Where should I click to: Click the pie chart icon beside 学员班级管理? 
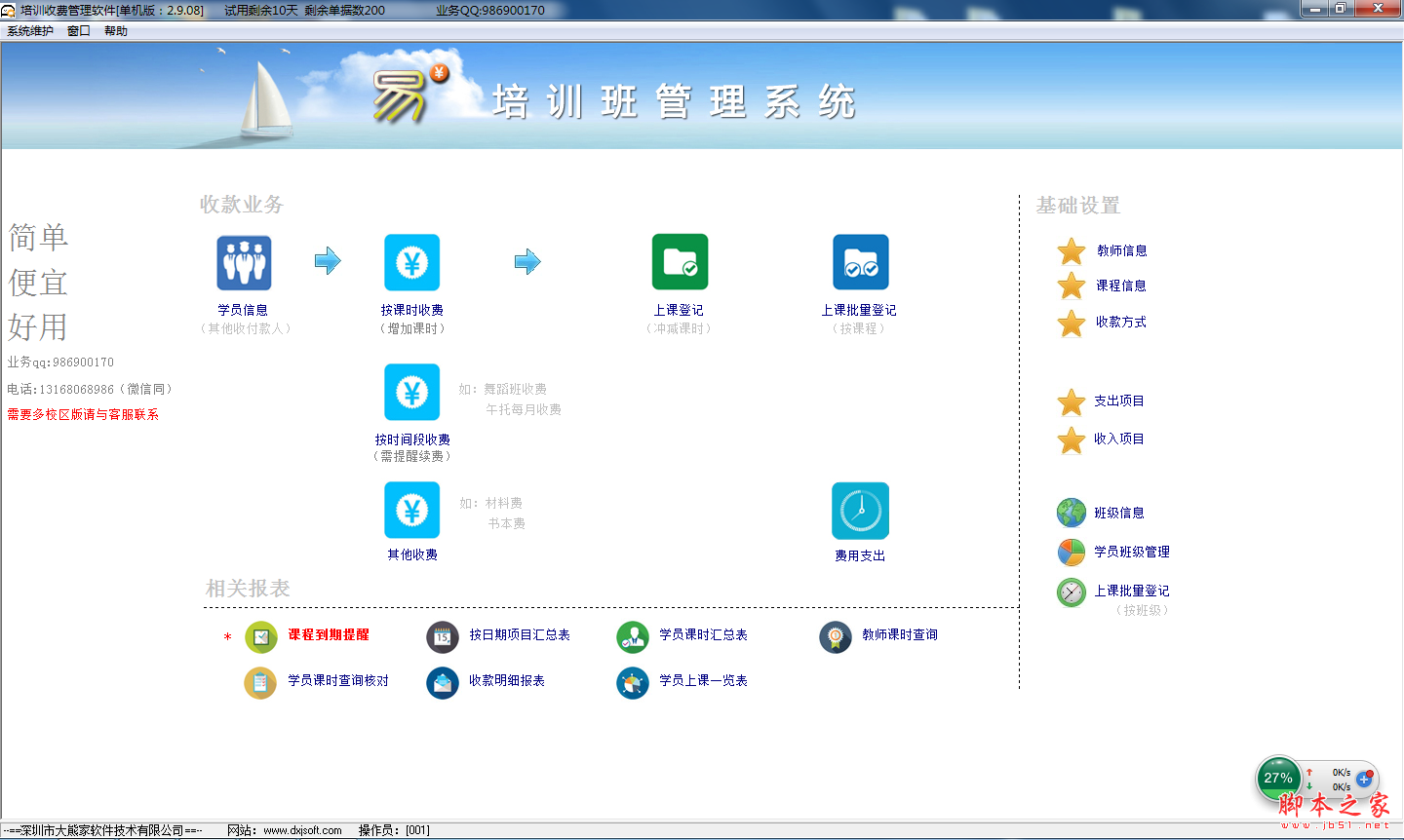pyautogui.click(x=1072, y=552)
